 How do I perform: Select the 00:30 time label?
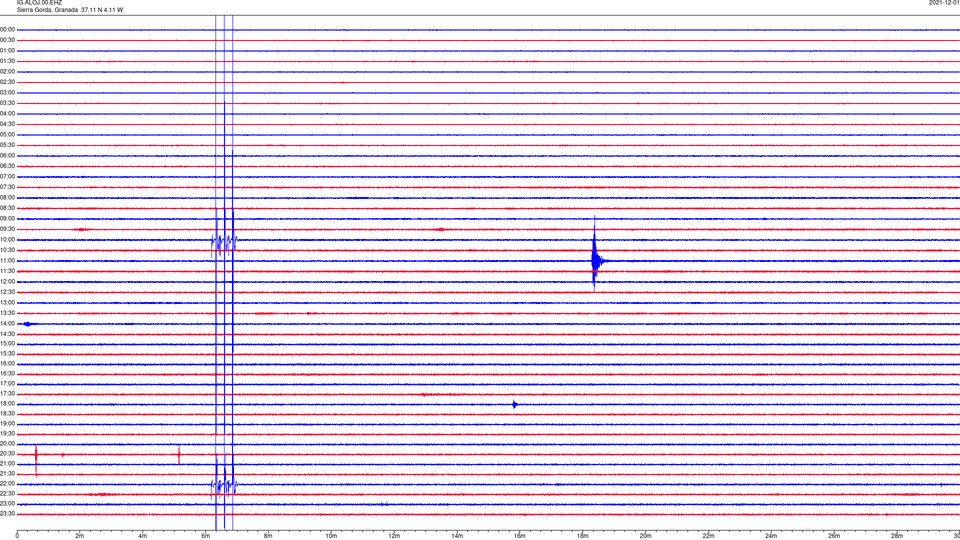pyautogui.click(x=7, y=40)
